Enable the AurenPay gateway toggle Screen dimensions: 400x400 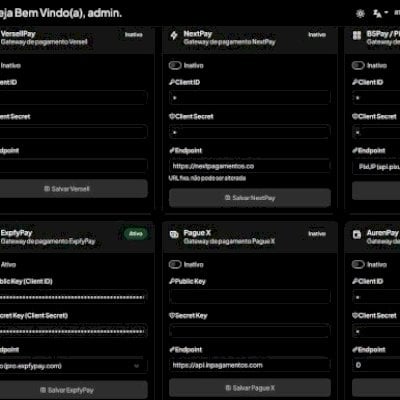click(358, 265)
